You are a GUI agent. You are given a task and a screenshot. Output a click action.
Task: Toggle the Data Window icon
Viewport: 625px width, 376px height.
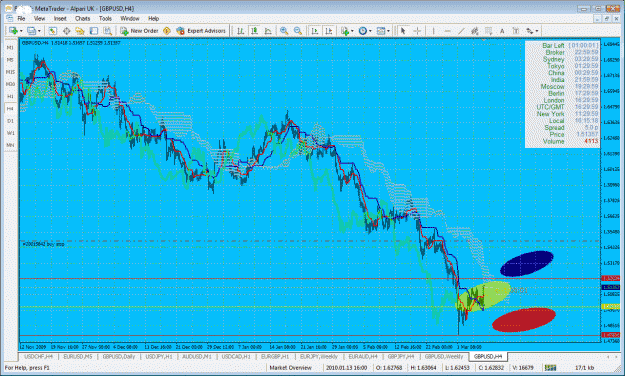(x=67, y=31)
